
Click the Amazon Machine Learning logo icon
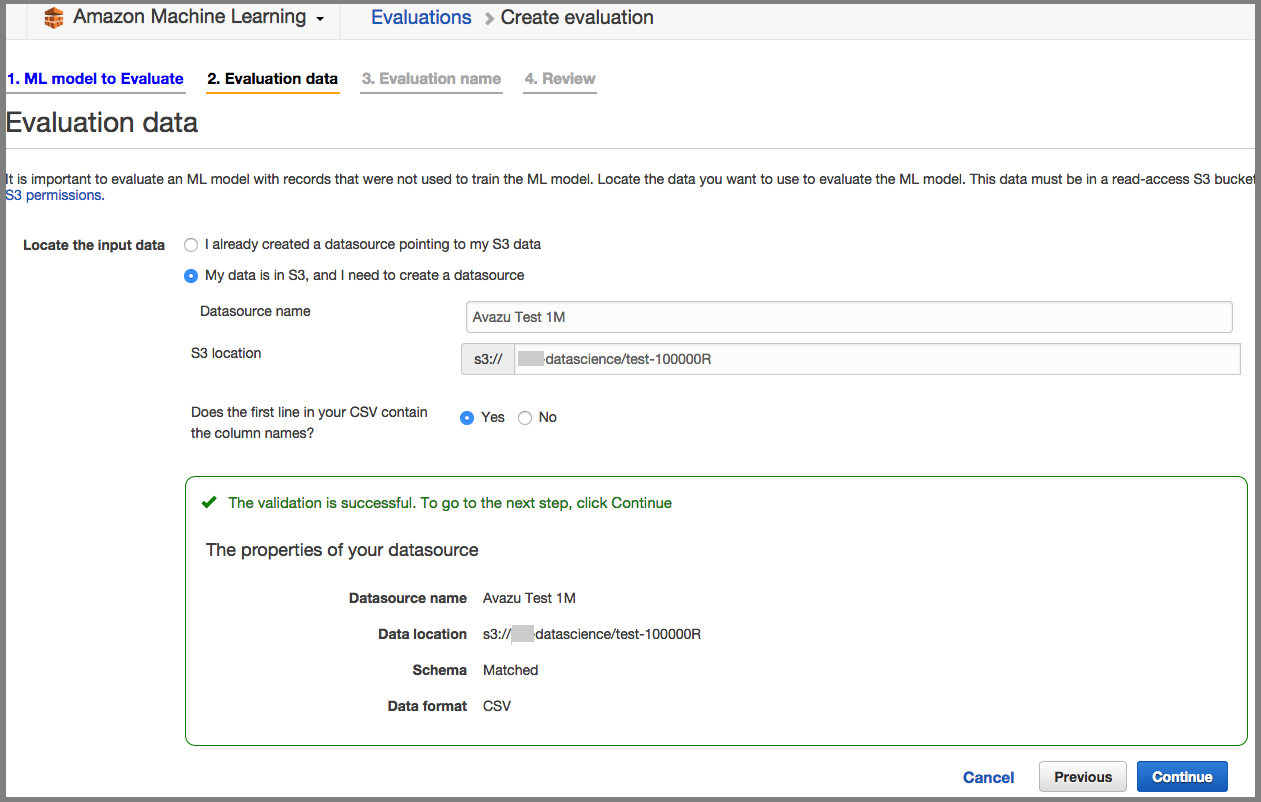54,18
